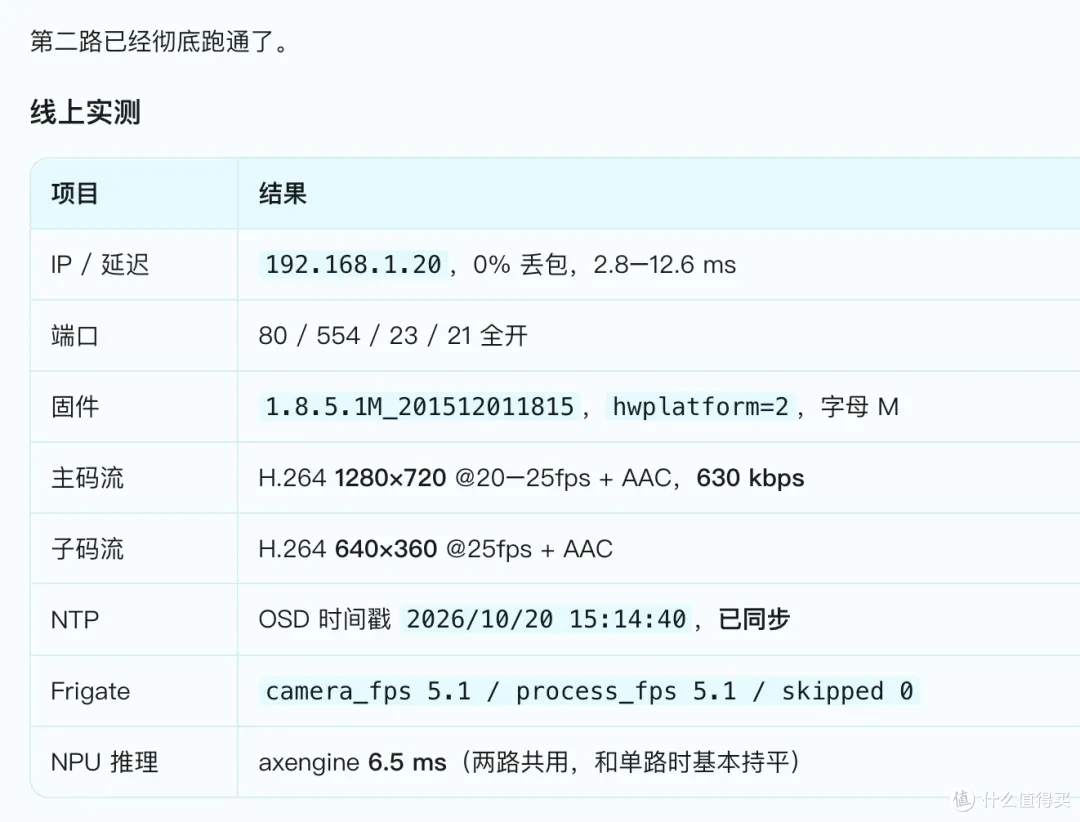Screen dimensions: 1080x822
Task: Click the bold text '已同步'
Action: click(754, 619)
